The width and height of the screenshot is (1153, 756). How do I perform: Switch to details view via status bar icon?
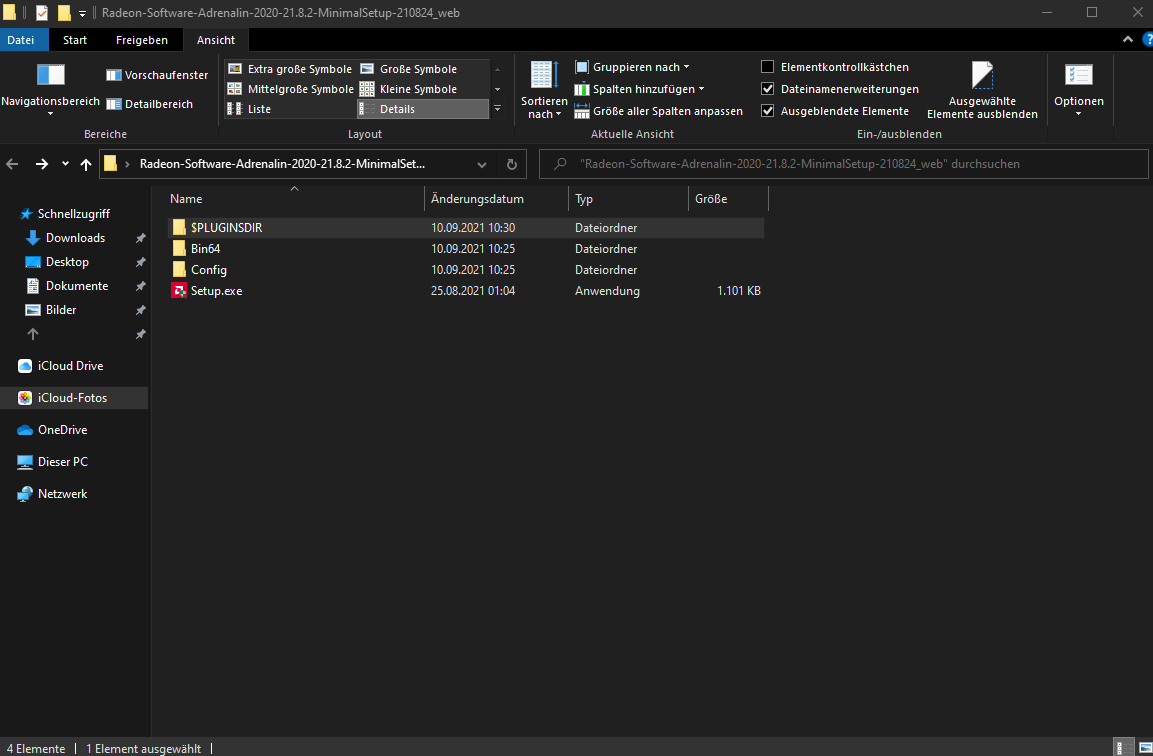coord(1124,747)
